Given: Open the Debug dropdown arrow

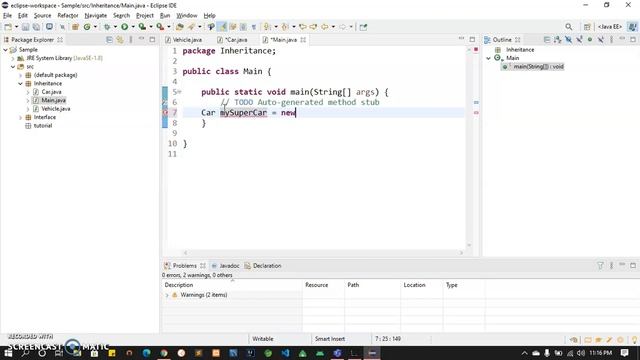Looking at the screenshot, I should point(115,27).
